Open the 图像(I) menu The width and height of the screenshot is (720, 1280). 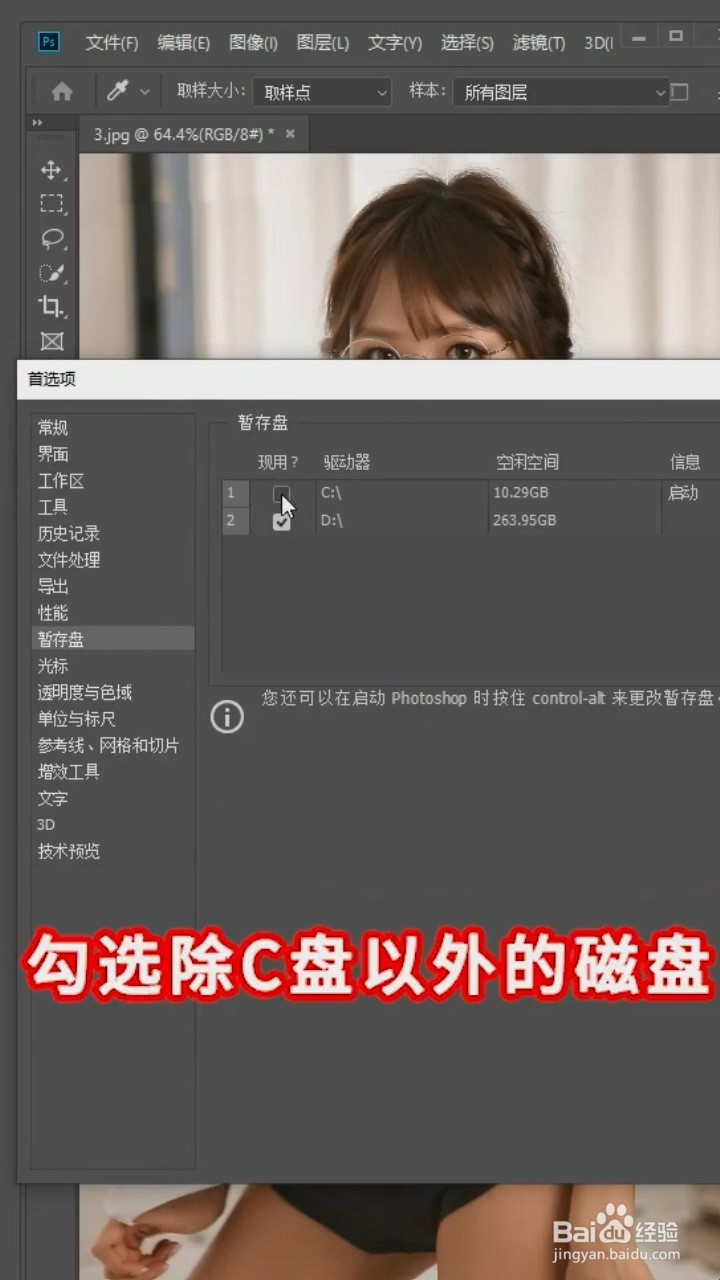click(253, 43)
